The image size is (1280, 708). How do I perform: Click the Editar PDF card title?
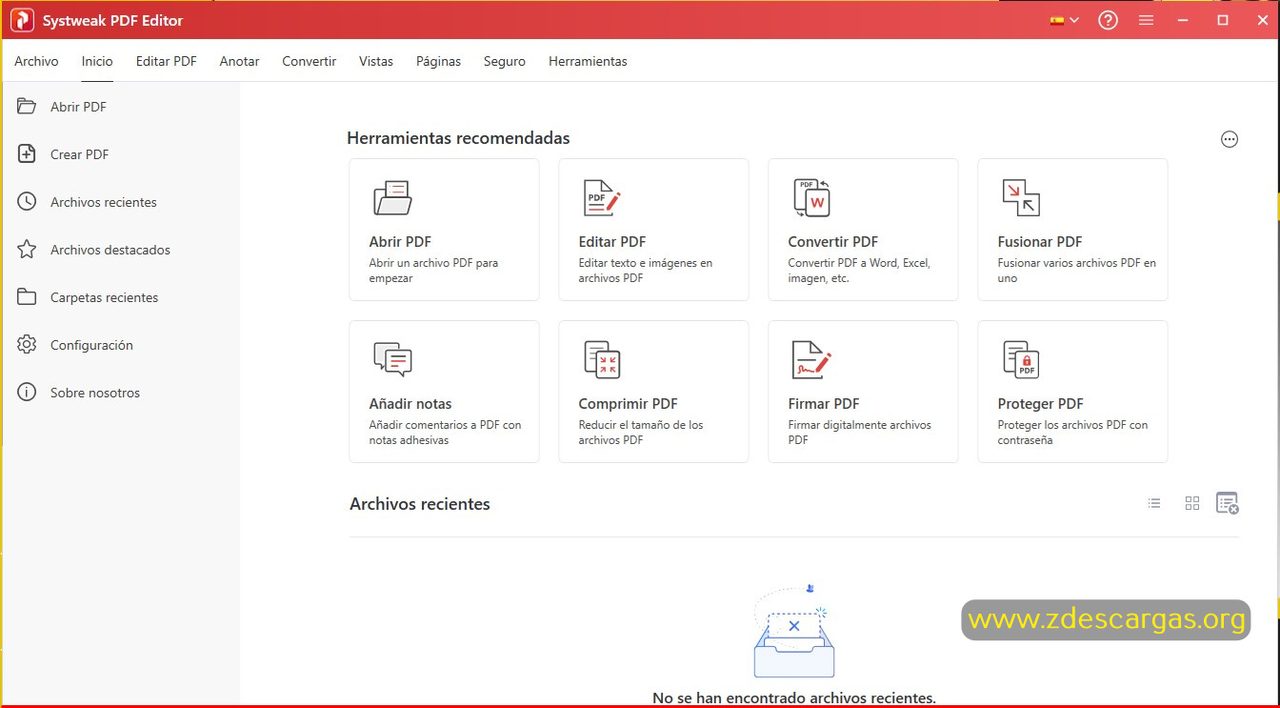point(612,242)
